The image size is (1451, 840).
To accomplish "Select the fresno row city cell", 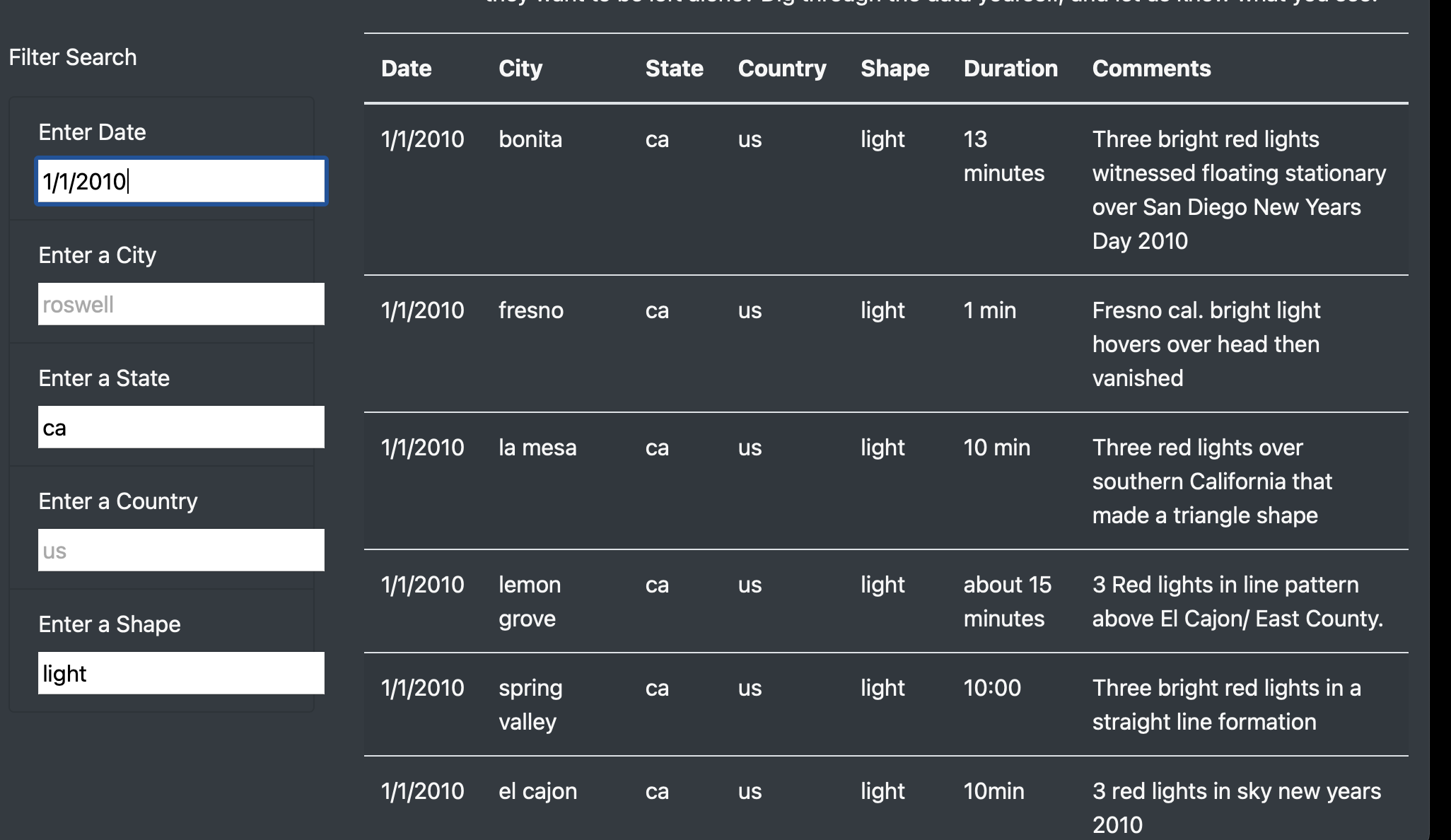I will (x=530, y=310).
